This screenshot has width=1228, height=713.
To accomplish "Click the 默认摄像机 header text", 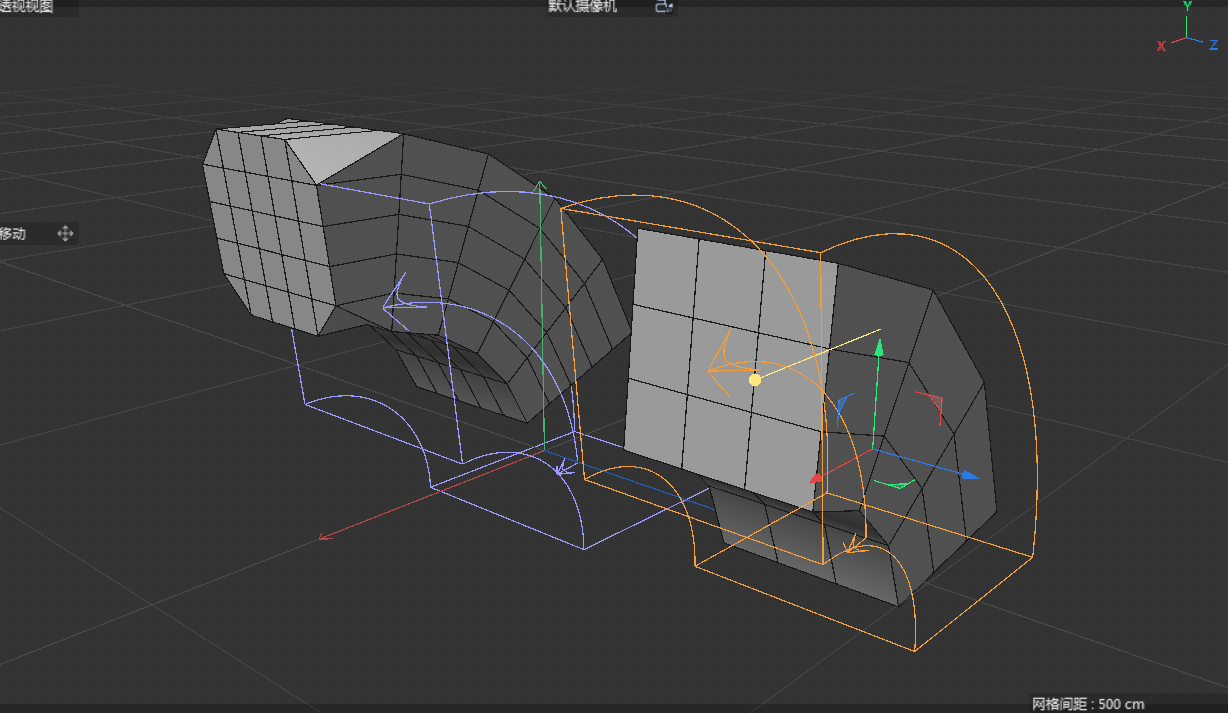I will [580, 7].
